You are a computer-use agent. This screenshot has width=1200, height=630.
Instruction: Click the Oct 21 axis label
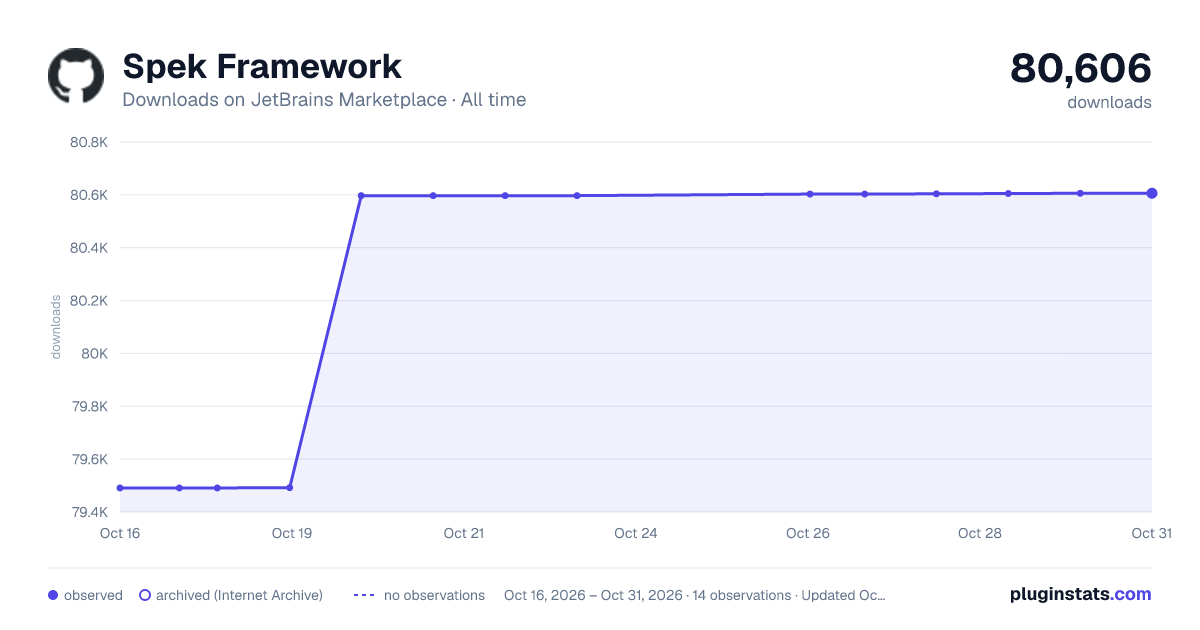pyautogui.click(x=464, y=533)
